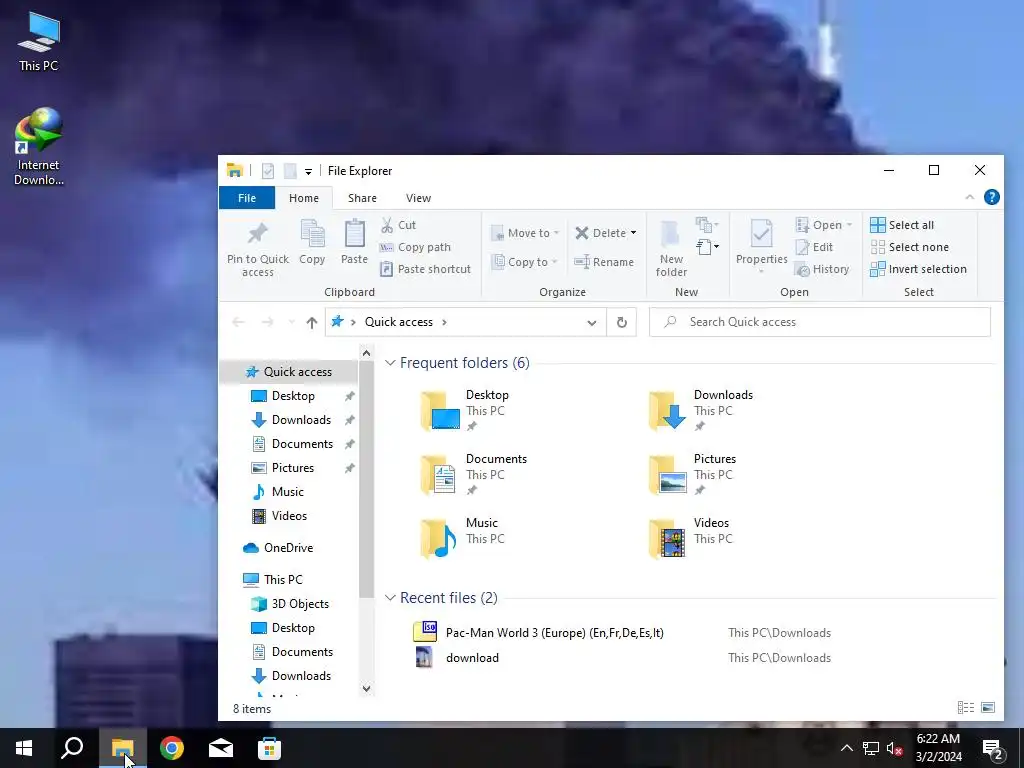Screen dimensions: 1024x768
Task: Select Quick access in navigation pane
Action: [x=288, y=372]
